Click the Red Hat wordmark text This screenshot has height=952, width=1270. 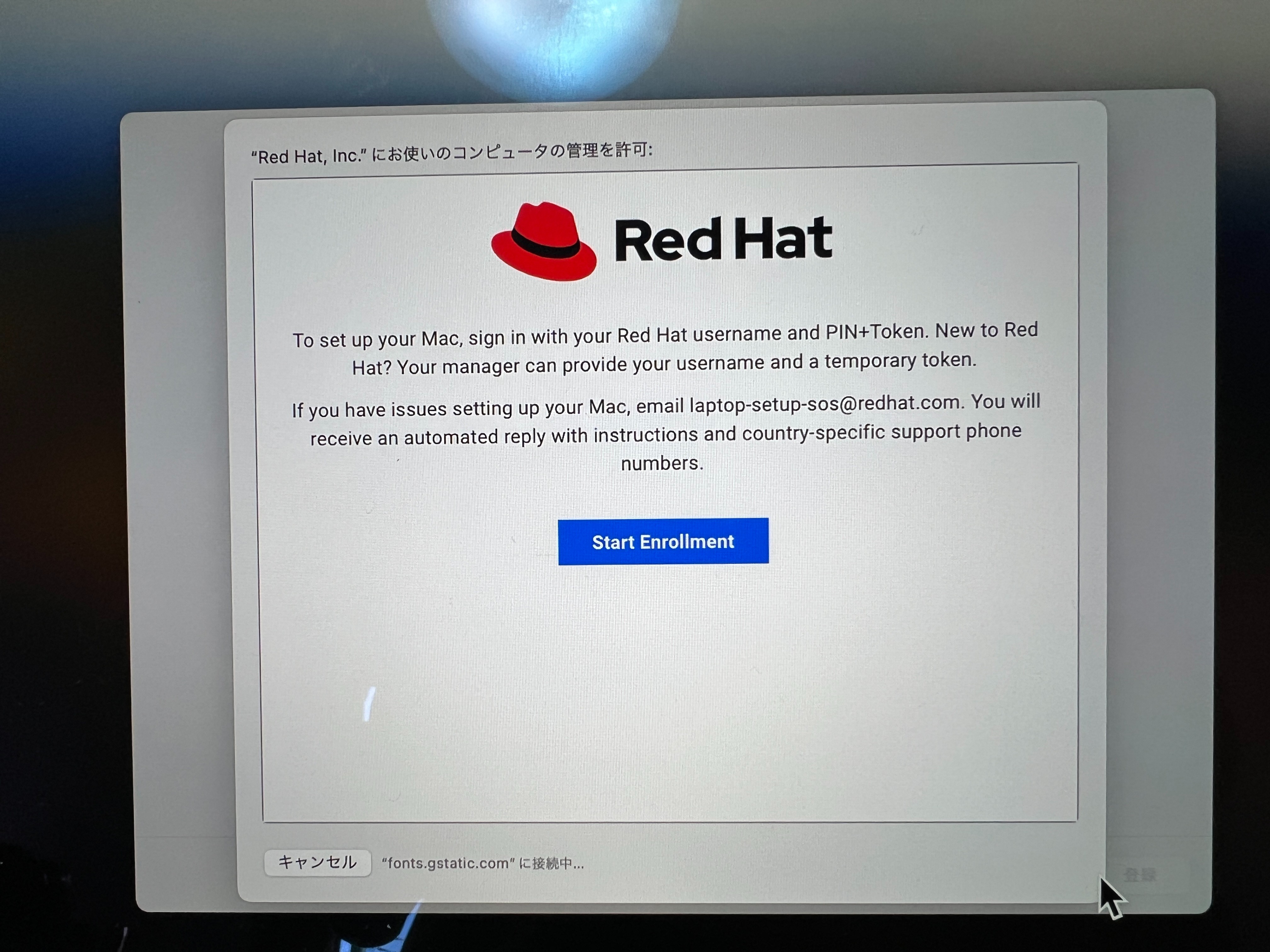[724, 239]
